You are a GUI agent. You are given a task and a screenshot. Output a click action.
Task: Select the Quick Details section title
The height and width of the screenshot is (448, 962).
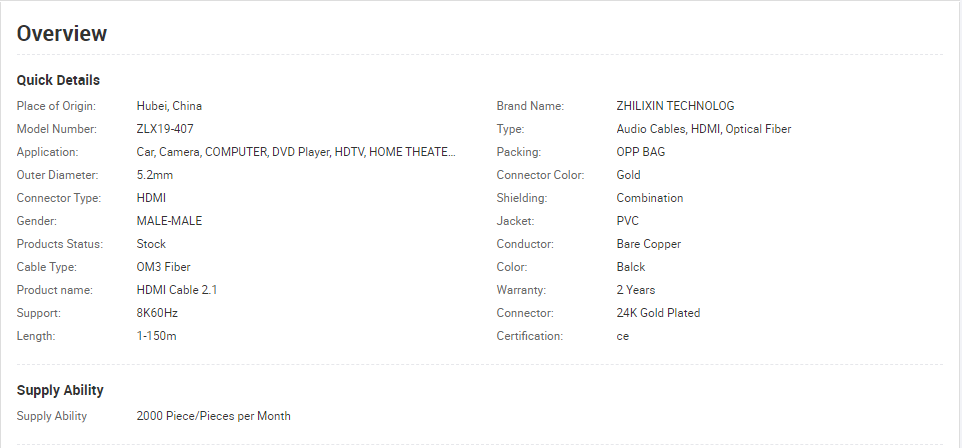58,80
